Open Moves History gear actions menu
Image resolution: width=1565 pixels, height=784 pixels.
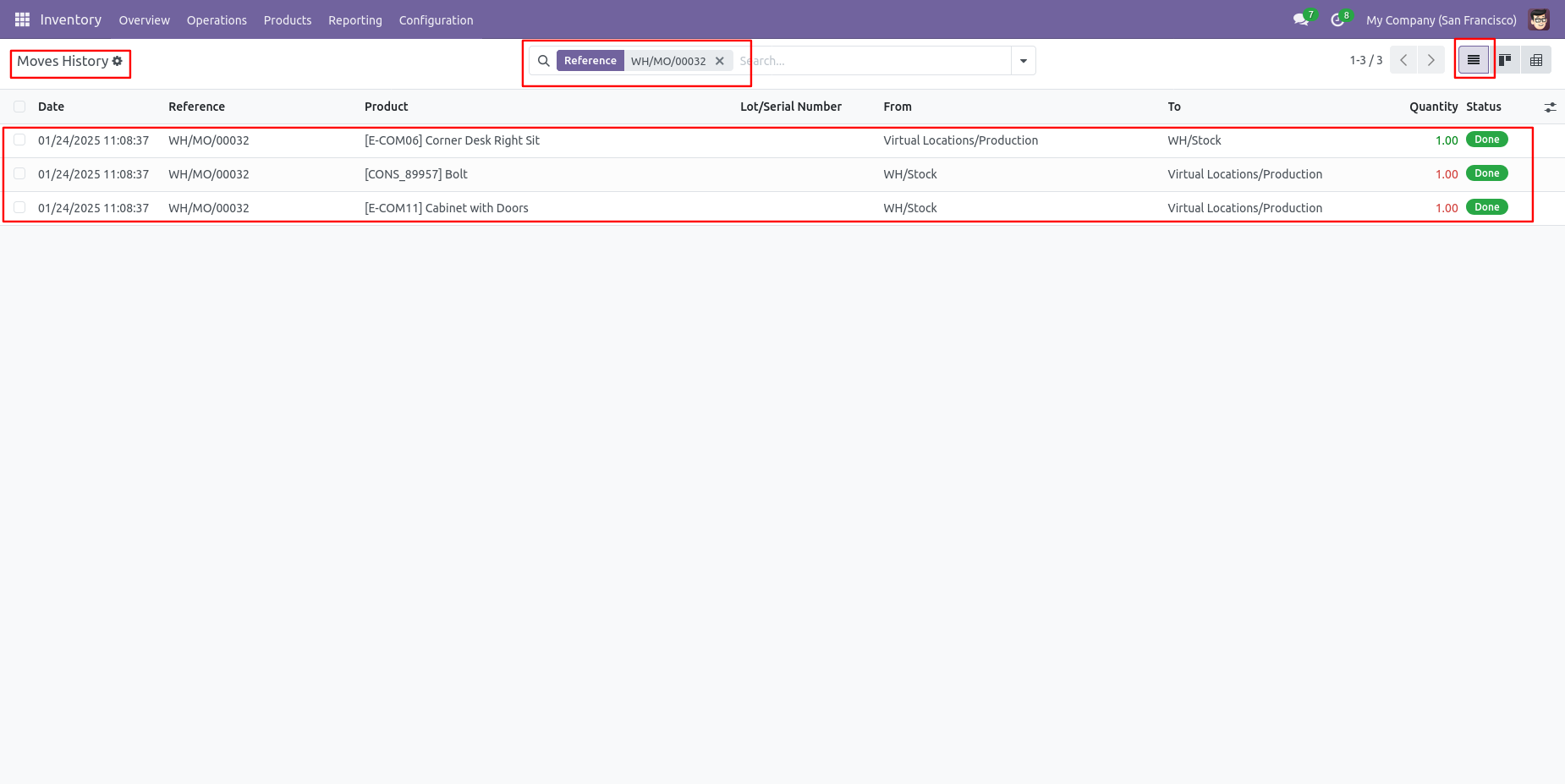tap(118, 61)
